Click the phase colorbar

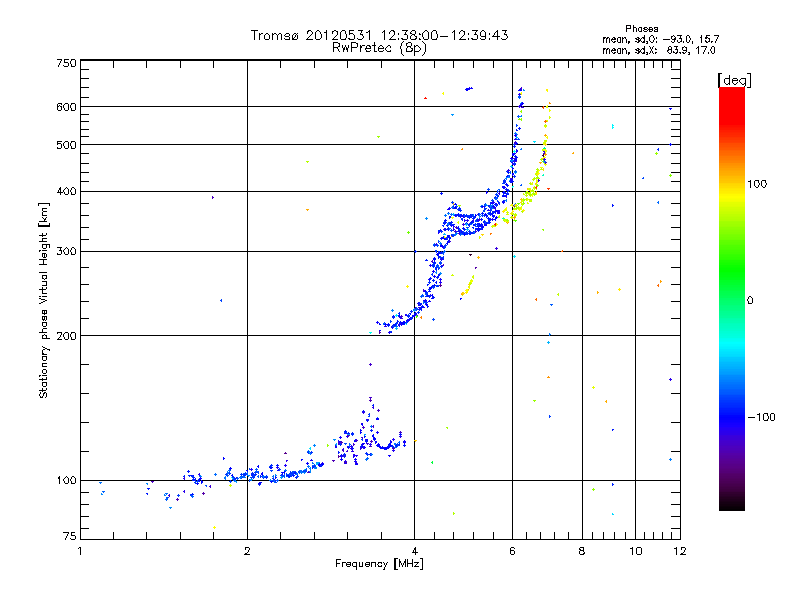[732, 298]
